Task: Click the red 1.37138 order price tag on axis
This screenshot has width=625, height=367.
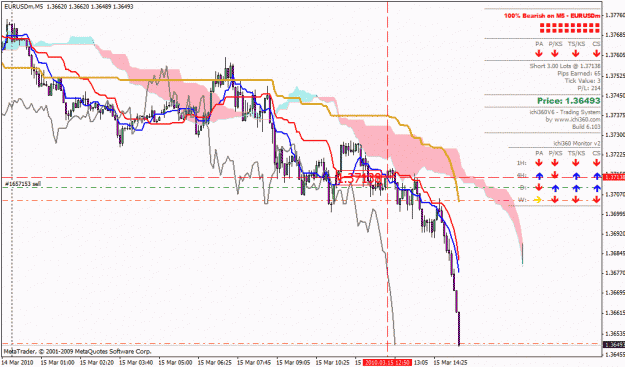Action: (x=614, y=177)
